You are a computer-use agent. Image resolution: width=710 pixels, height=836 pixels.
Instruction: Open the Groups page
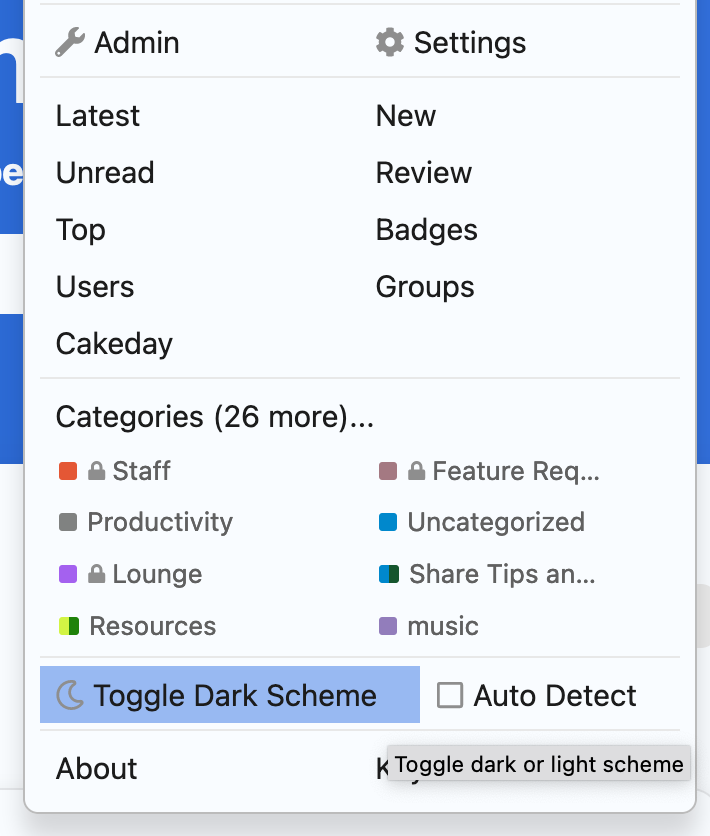pos(425,287)
